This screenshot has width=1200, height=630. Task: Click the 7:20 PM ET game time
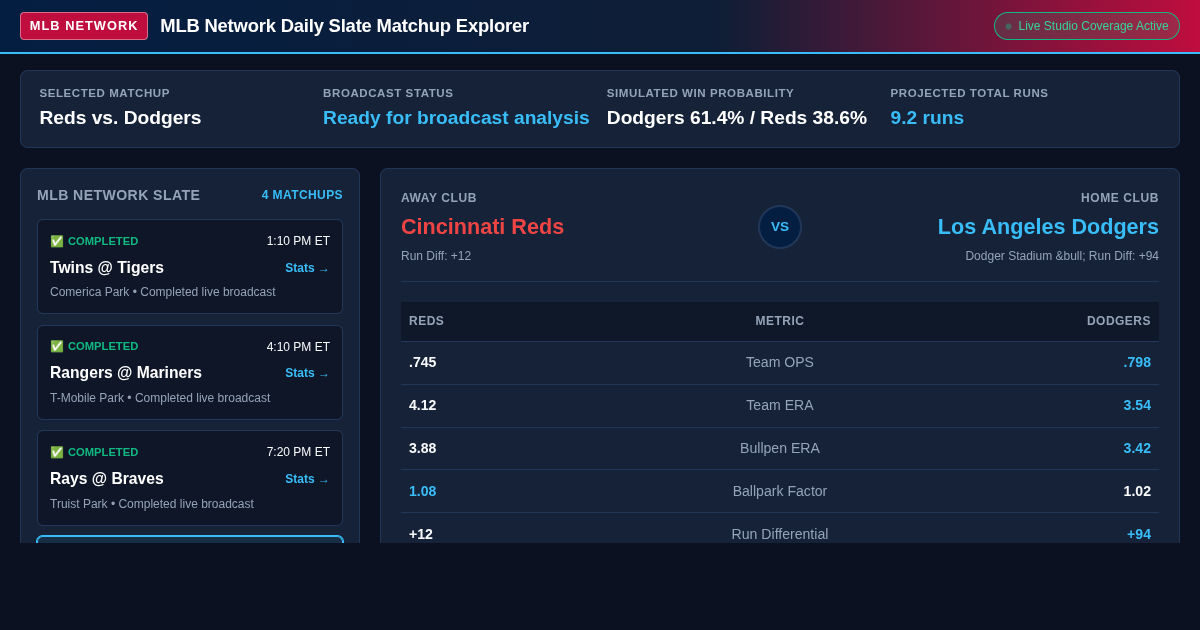click(x=298, y=452)
